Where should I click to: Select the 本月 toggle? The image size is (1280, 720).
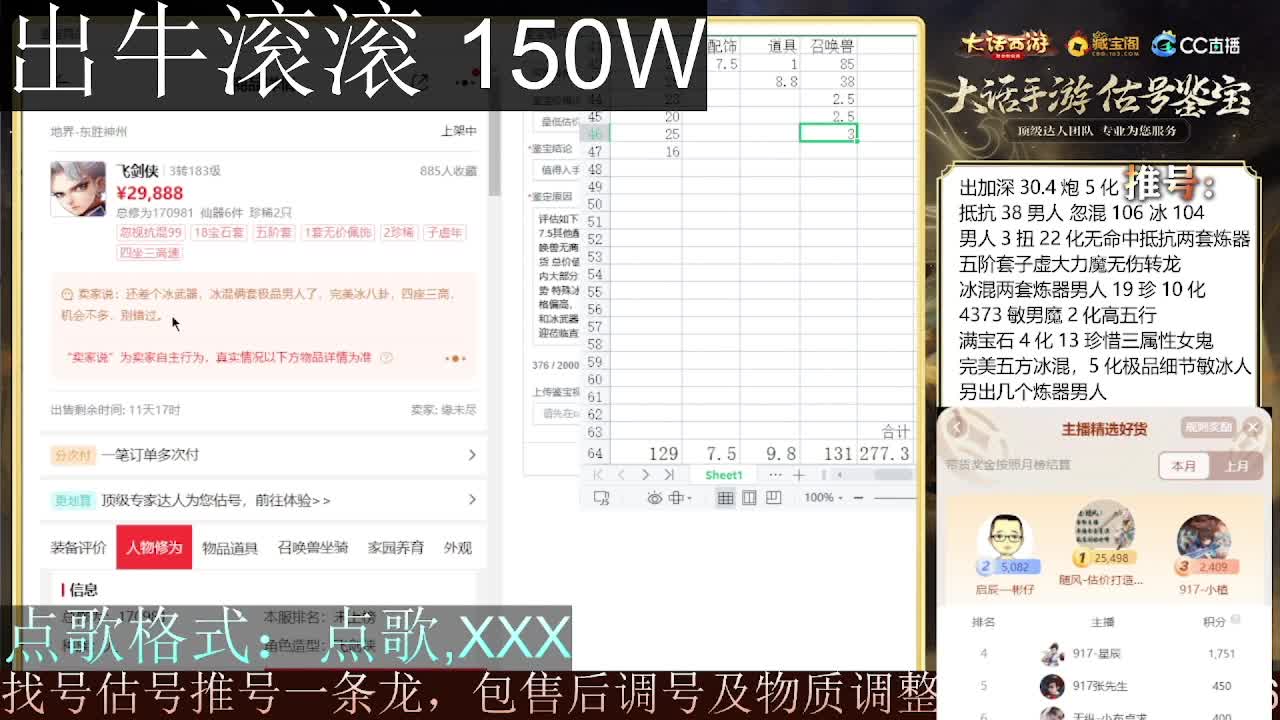(1184, 466)
